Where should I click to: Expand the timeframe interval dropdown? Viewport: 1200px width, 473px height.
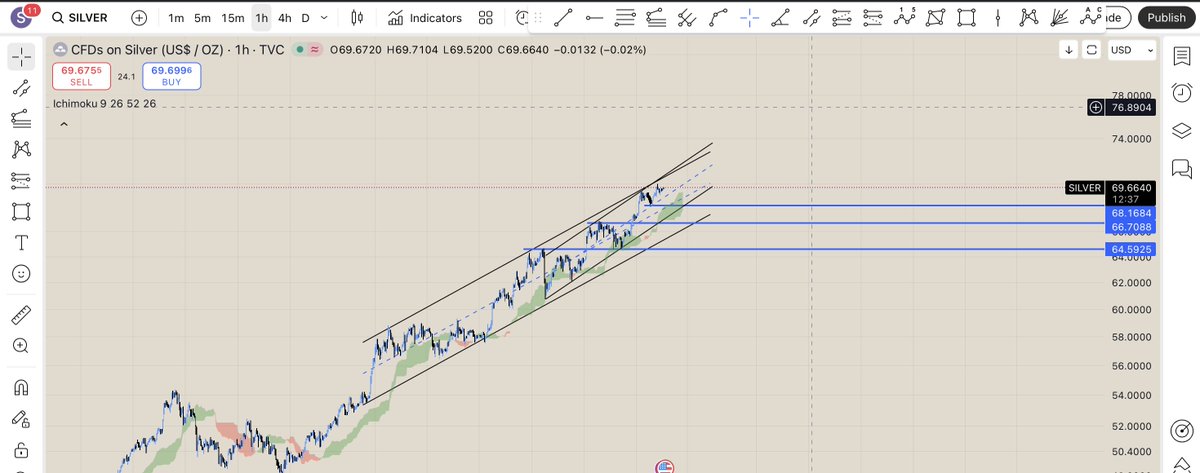tap(325, 18)
